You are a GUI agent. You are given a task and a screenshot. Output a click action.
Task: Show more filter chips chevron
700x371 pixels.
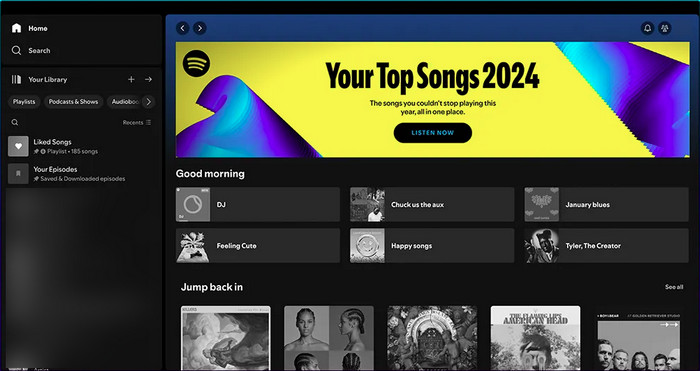pos(149,102)
